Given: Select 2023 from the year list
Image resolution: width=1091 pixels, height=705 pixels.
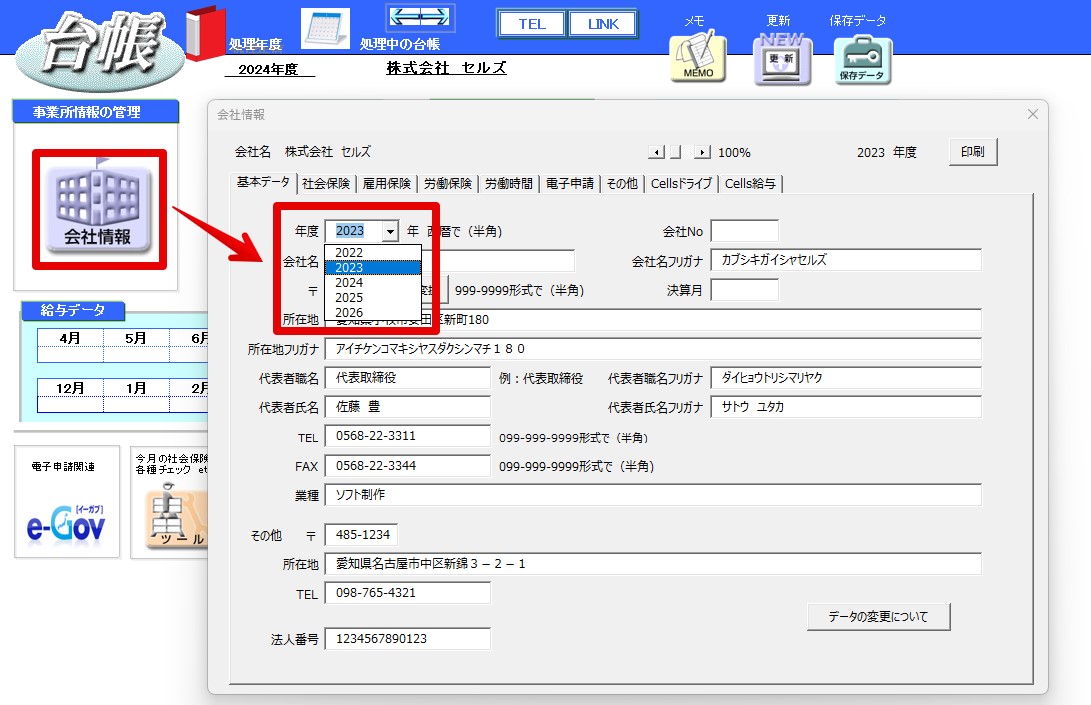Looking at the screenshot, I should 373,268.
